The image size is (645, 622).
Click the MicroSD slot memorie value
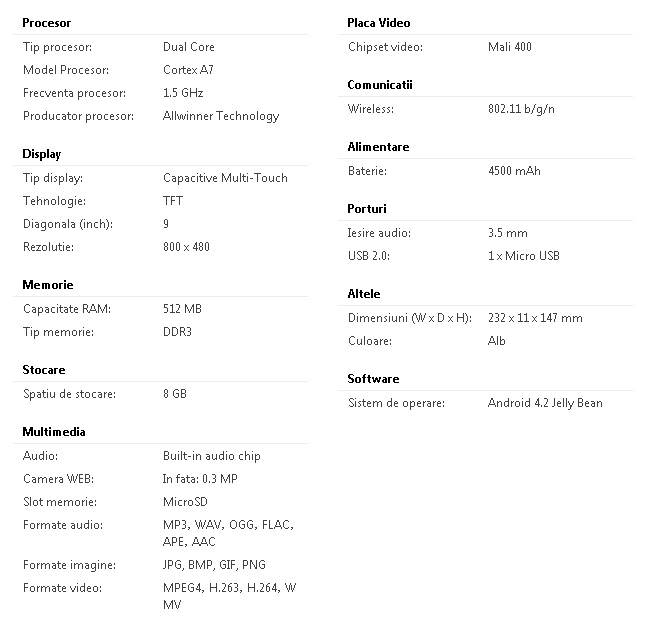tap(185, 502)
